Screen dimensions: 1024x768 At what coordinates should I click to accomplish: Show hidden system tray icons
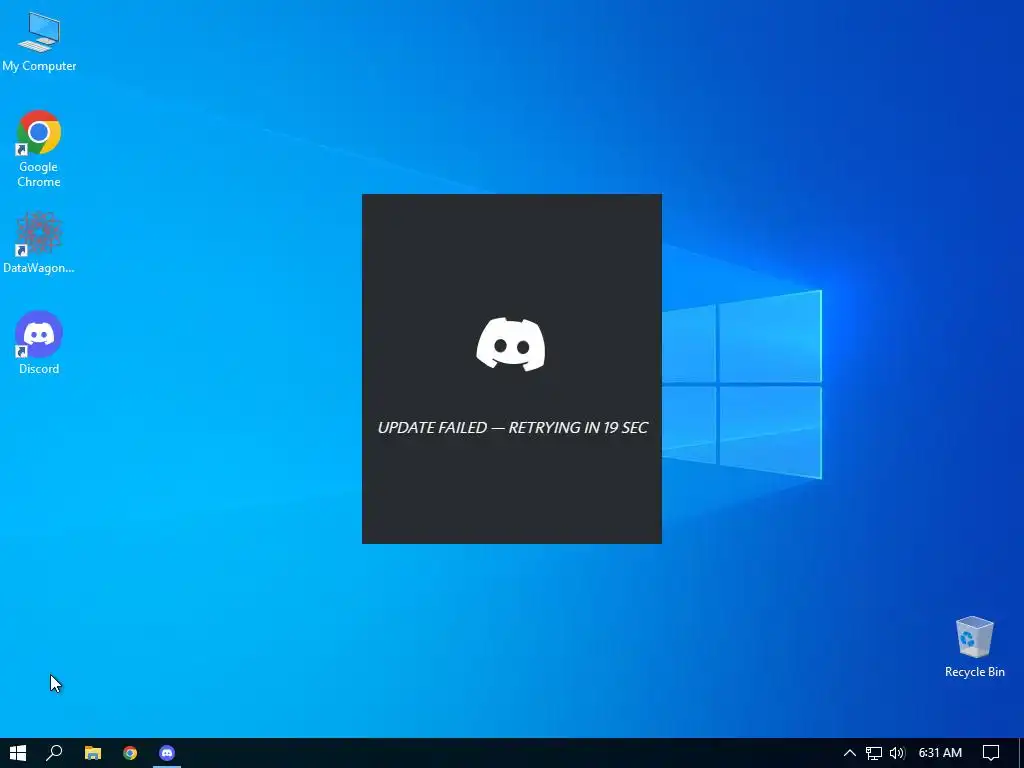[x=850, y=753]
